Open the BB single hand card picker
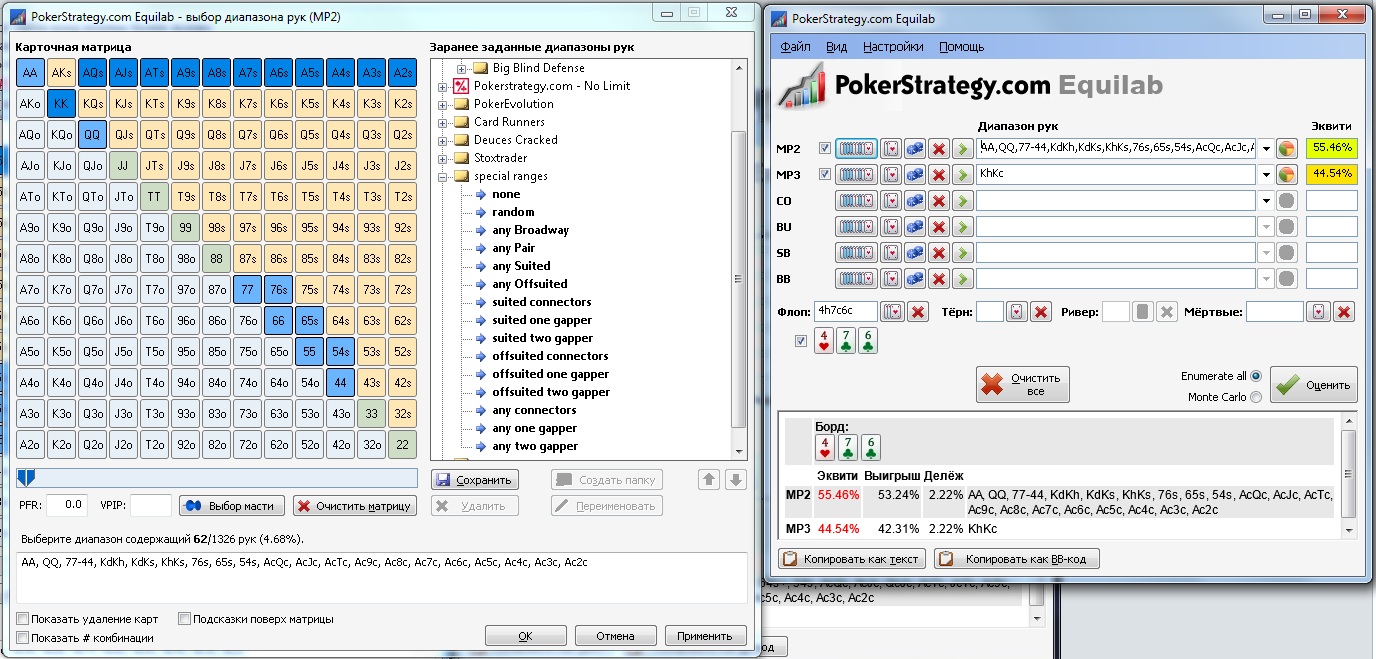 point(890,279)
